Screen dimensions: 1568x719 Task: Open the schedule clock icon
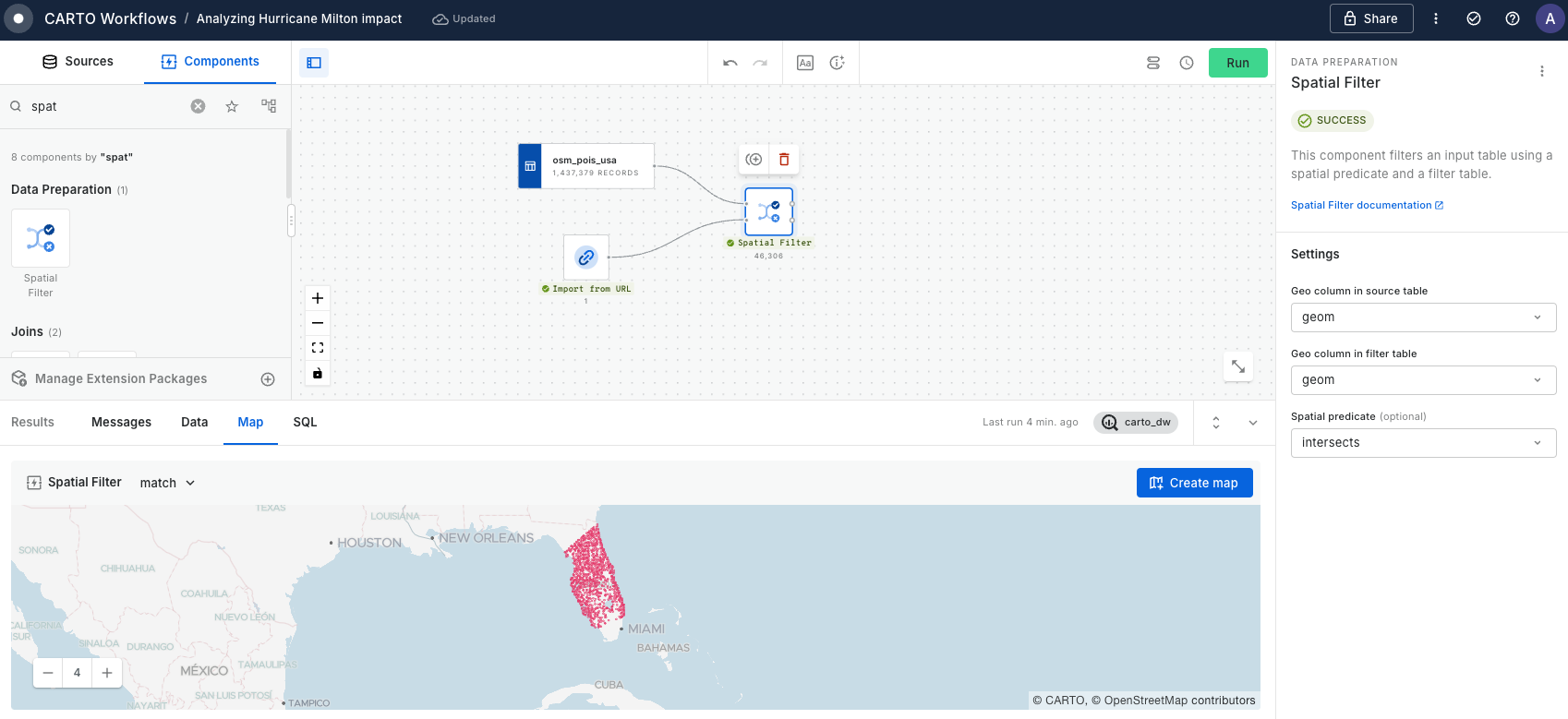pos(1187,63)
